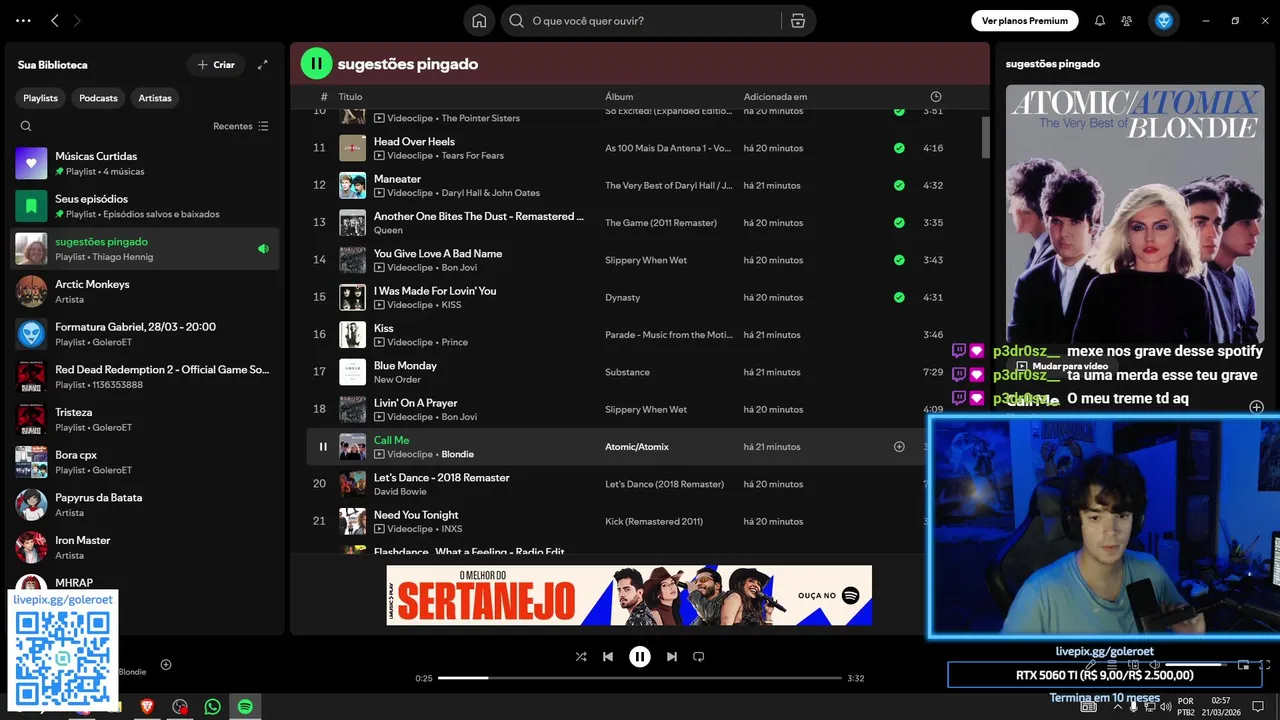Sort tracks by Título column

pos(350,97)
